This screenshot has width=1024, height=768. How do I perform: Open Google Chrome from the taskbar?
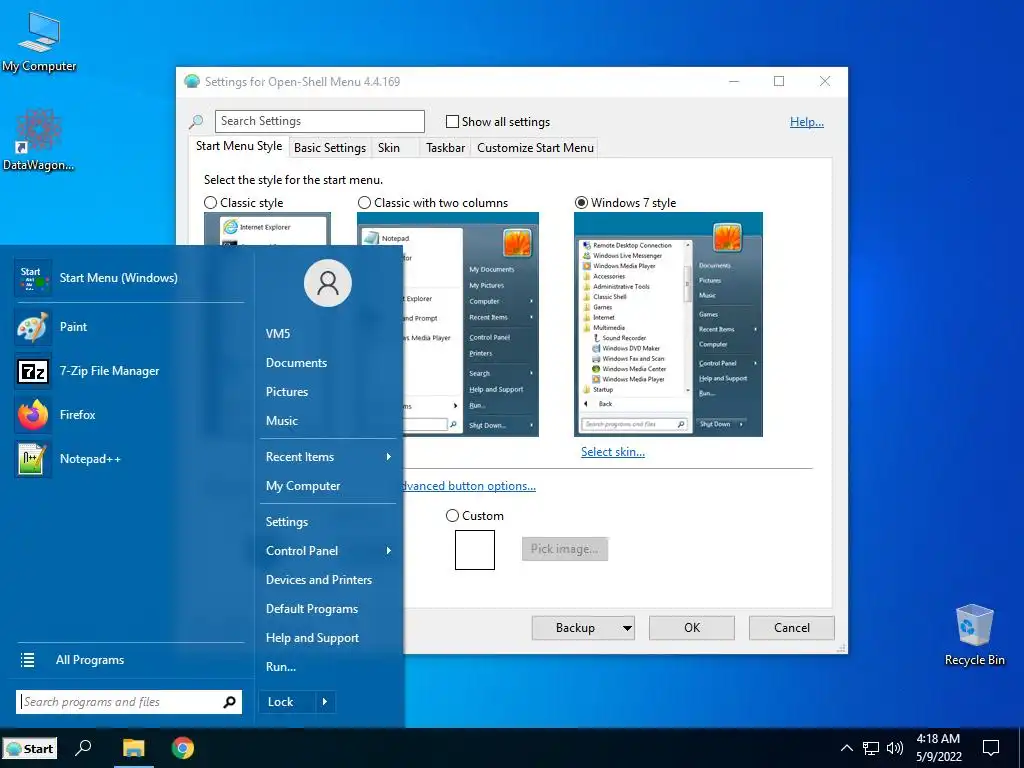tap(183, 748)
